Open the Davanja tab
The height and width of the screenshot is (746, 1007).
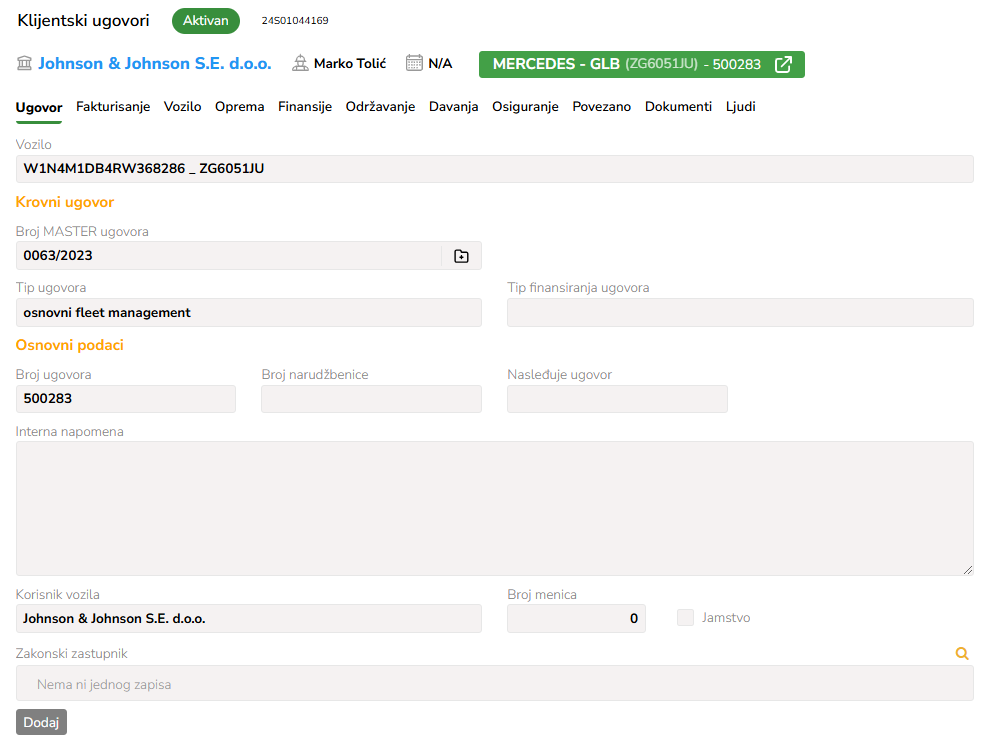[453, 107]
